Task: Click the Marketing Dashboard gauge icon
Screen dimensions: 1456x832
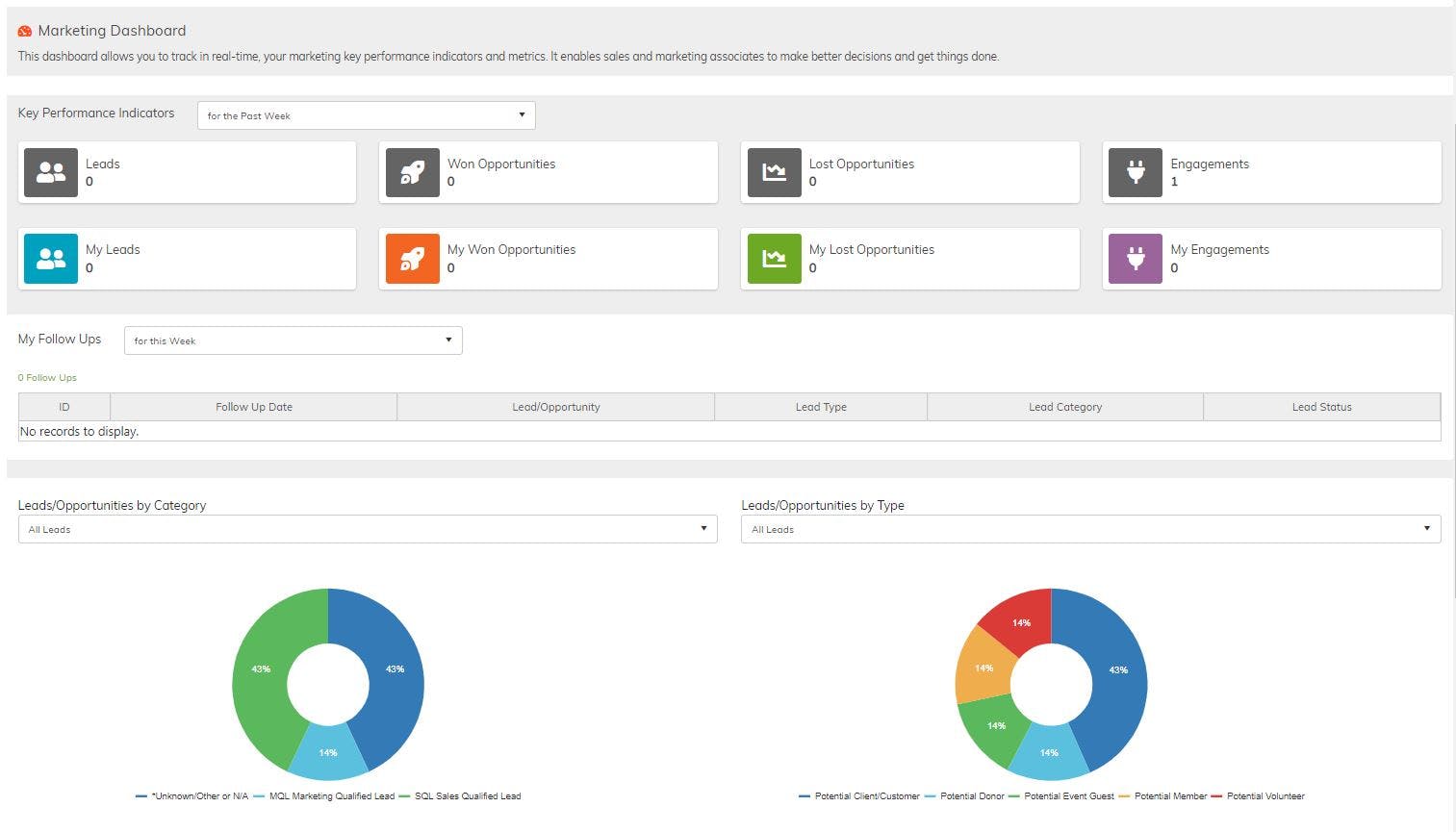Action: [x=25, y=31]
